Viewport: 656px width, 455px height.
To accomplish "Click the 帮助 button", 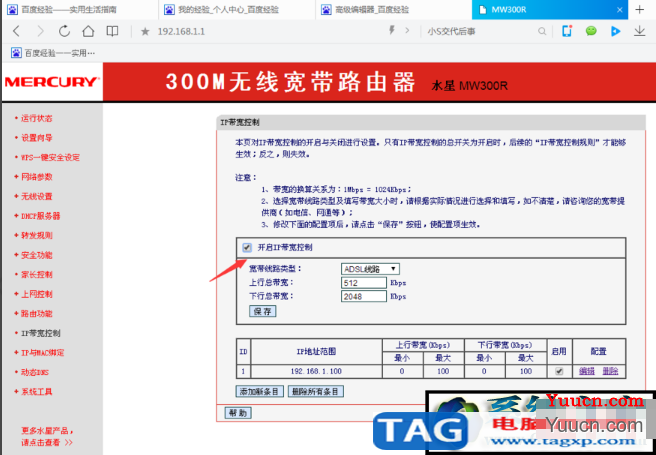I will pyautogui.click(x=238, y=413).
